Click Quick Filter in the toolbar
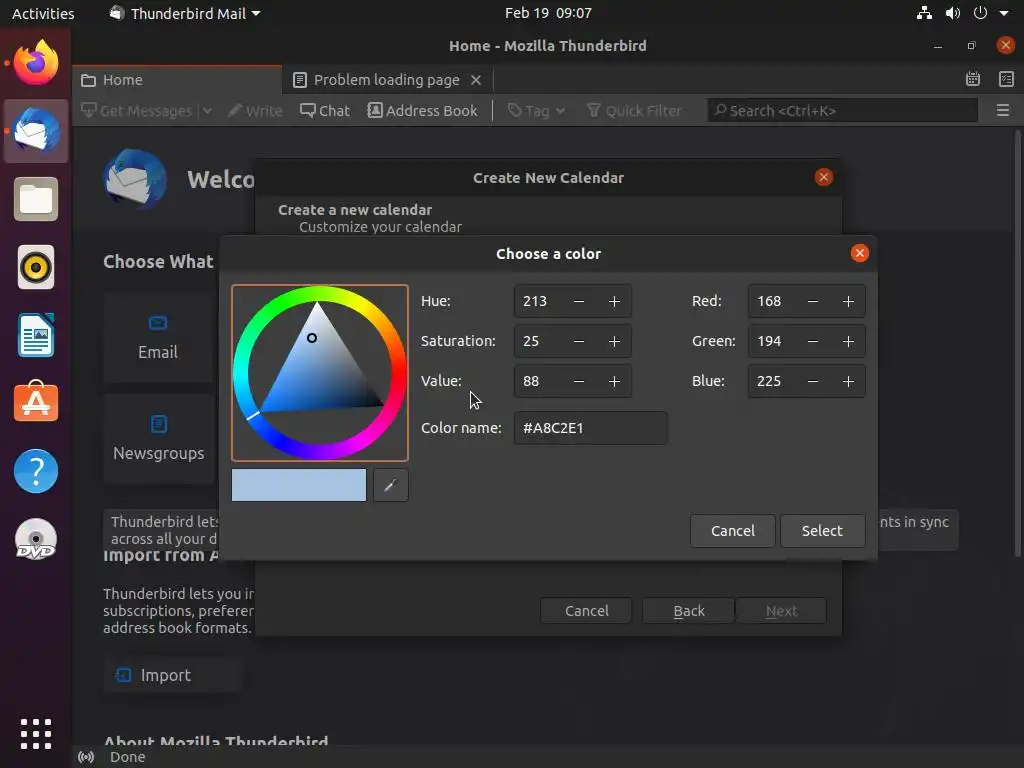Viewport: 1024px width, 768px height. tap(634, 110)
